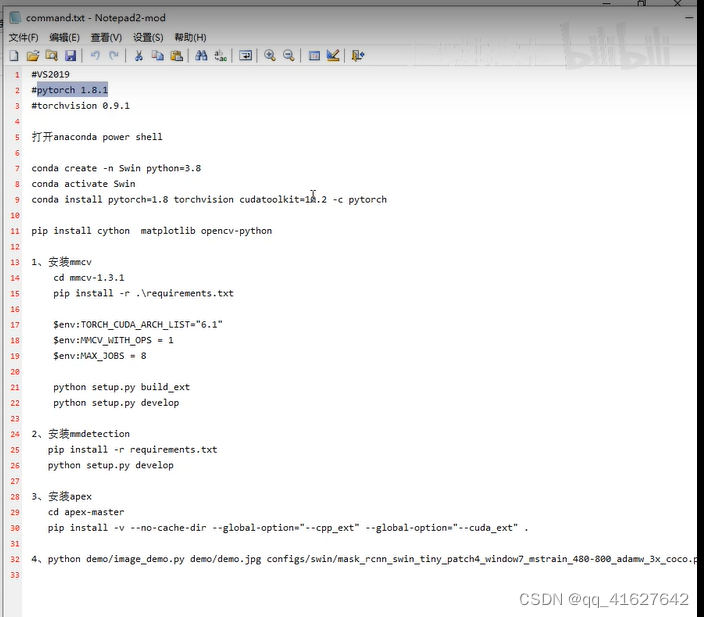Paste from clipboard using toolbar icon

click(177, 56)
